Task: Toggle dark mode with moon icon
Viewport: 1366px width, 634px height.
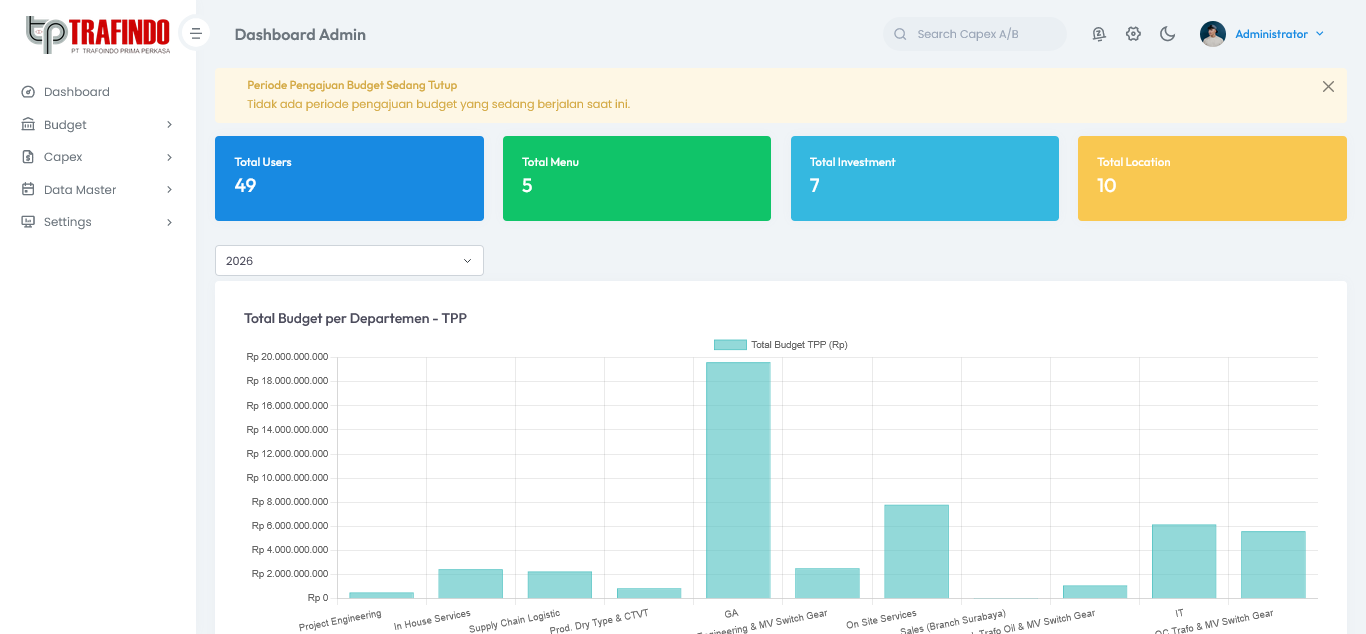Action: pos(1167,34)
